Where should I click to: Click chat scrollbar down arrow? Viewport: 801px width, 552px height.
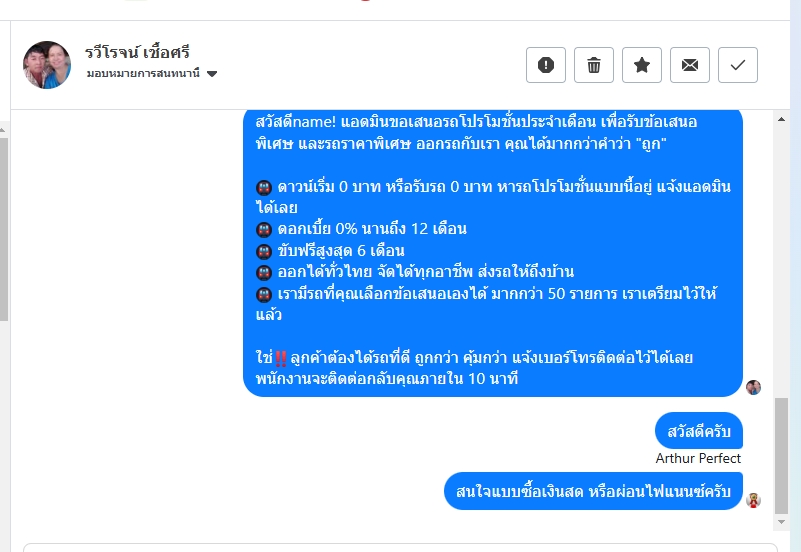(x=781, y=522)
